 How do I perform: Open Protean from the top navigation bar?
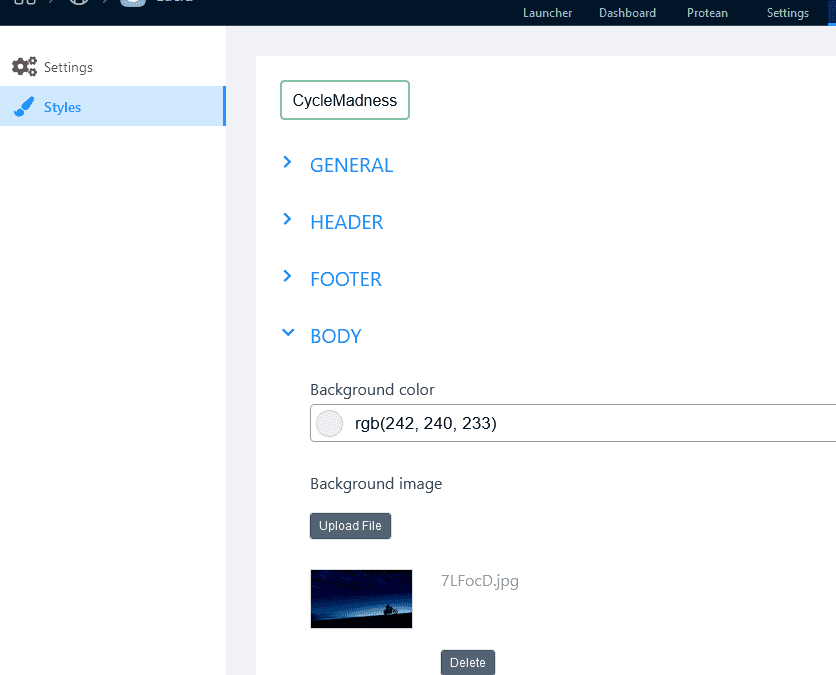pyautogui.click(x=707, y=13)
